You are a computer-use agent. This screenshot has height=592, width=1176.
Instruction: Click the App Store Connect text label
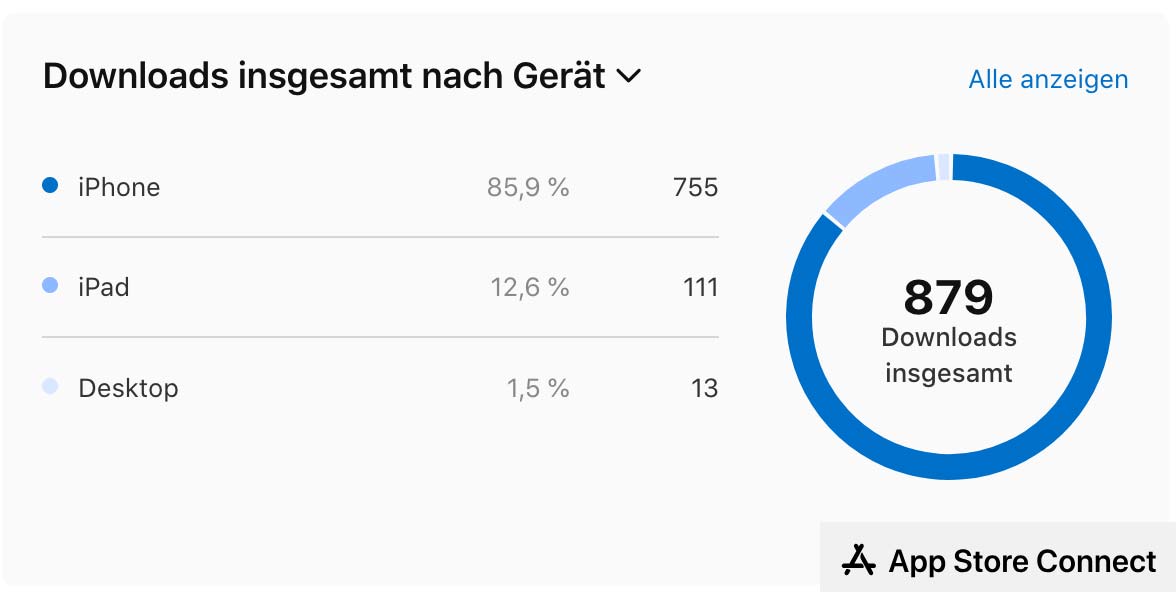point(1022,561)
